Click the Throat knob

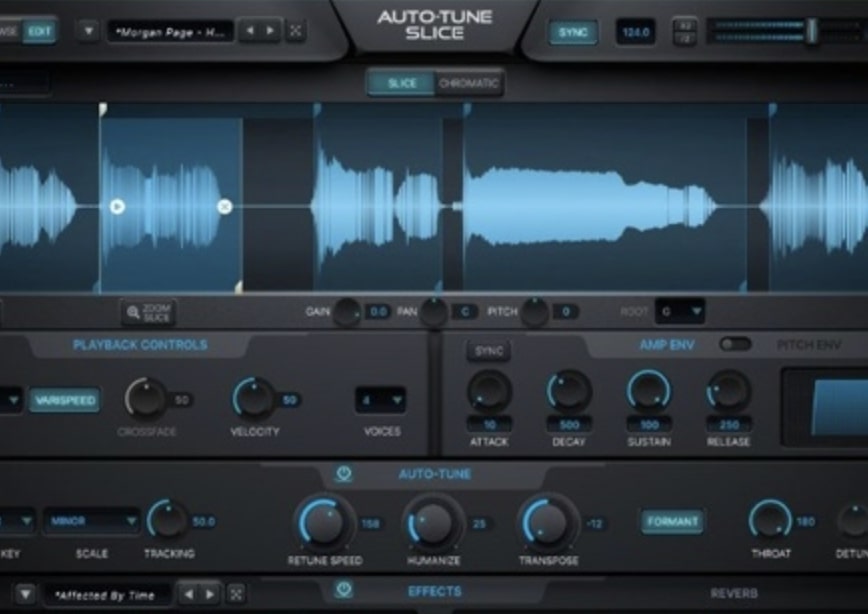tap(771, 520)
